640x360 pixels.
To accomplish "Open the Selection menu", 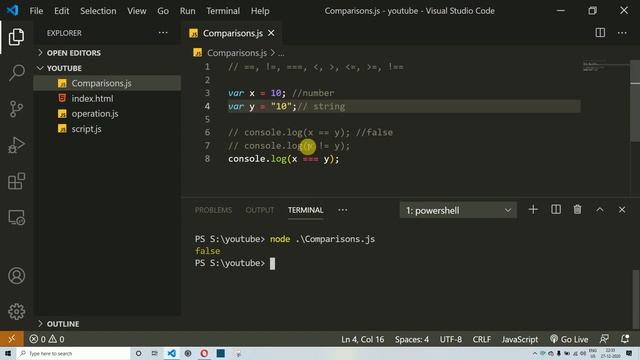I will click(98, 11).
